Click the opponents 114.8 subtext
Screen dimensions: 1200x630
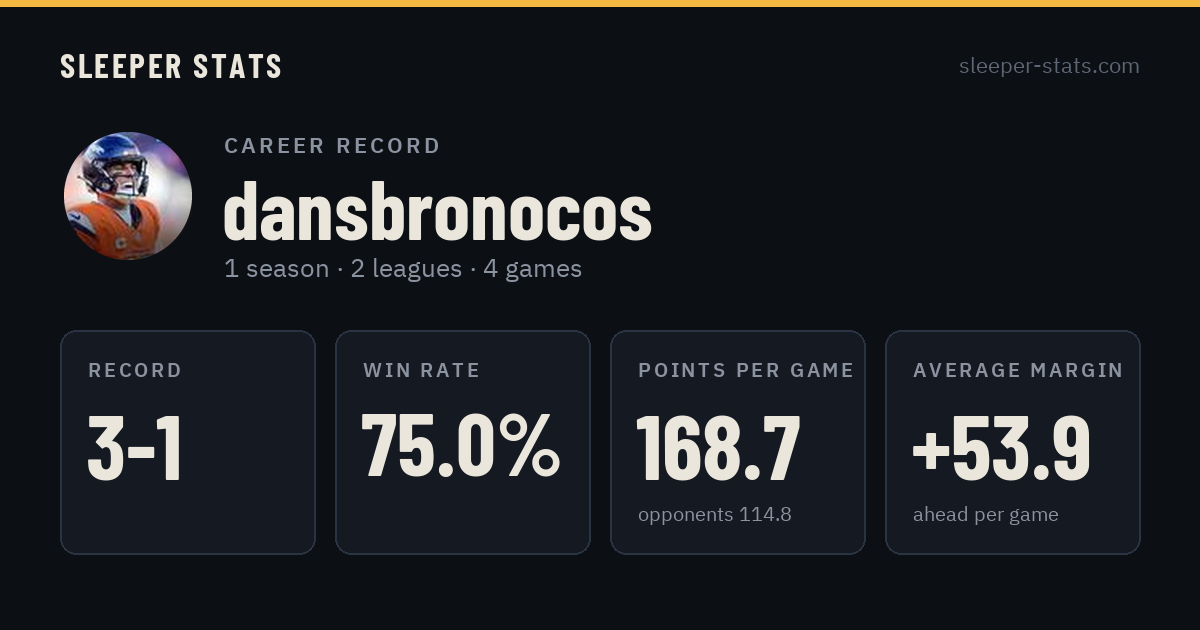pyautogui.click(x=715, y=515)
